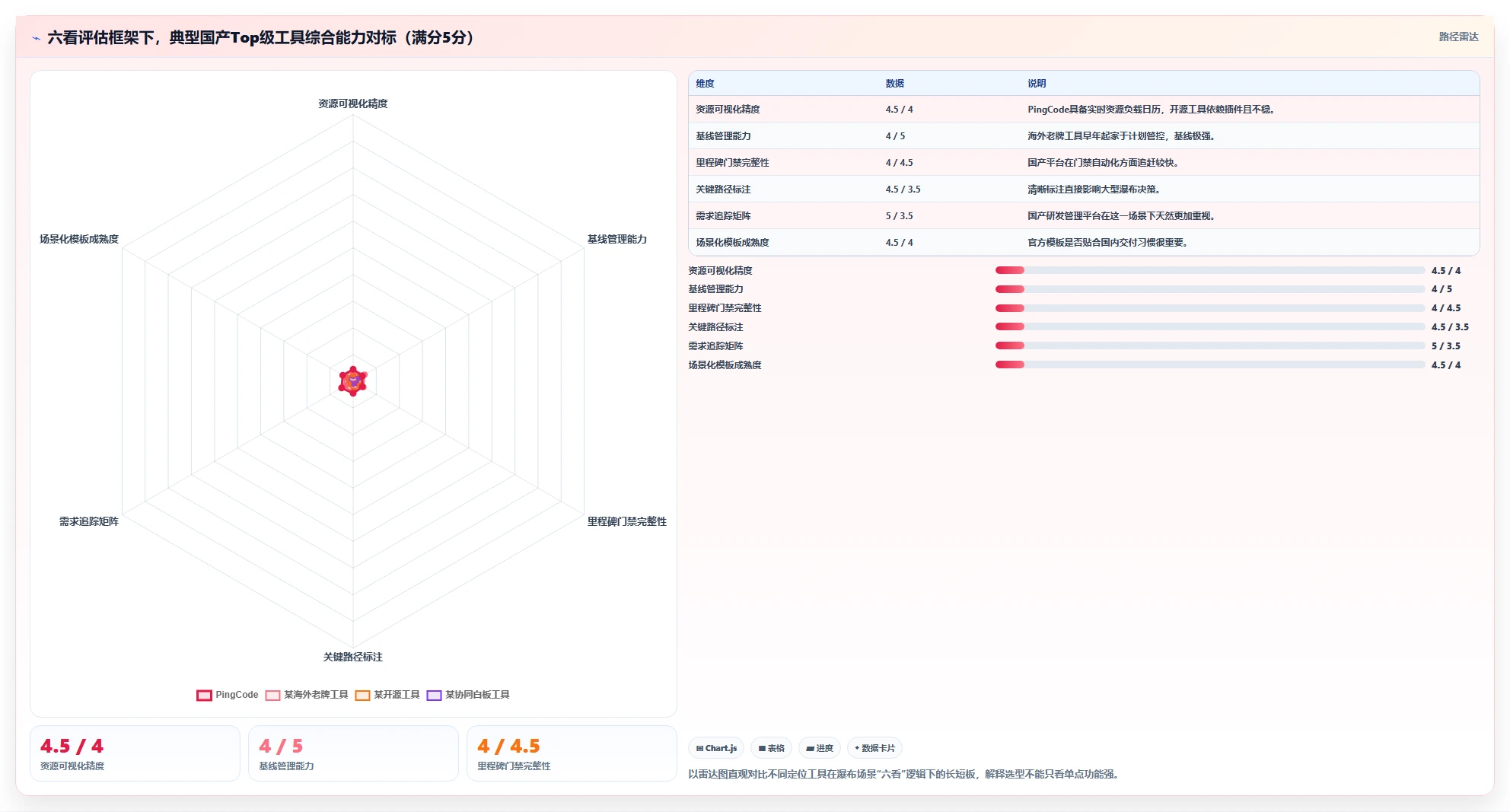This screenshot has width=1510, height=812.
Task: Click the radar axis label 资源可视化精度
Action: point(353,103)
